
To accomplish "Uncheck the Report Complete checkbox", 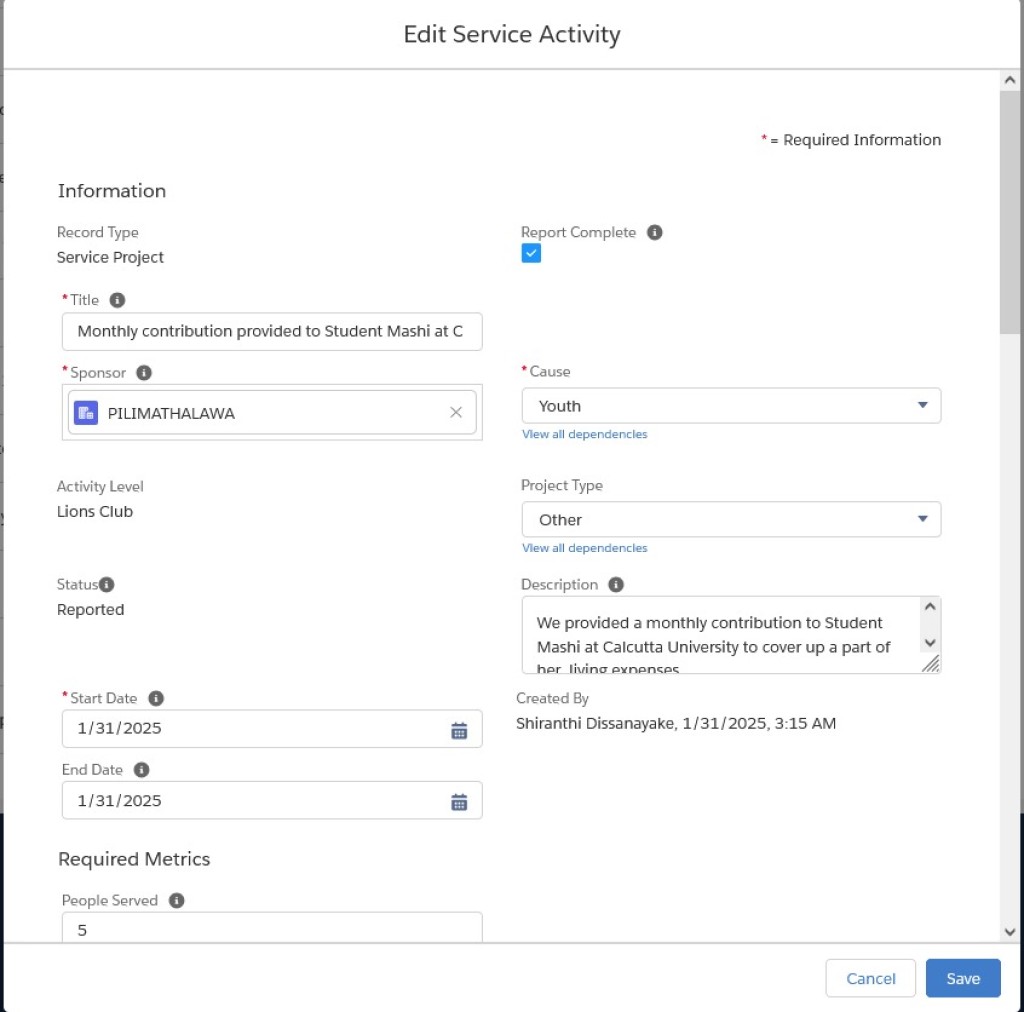I will [x=531, y=253].
